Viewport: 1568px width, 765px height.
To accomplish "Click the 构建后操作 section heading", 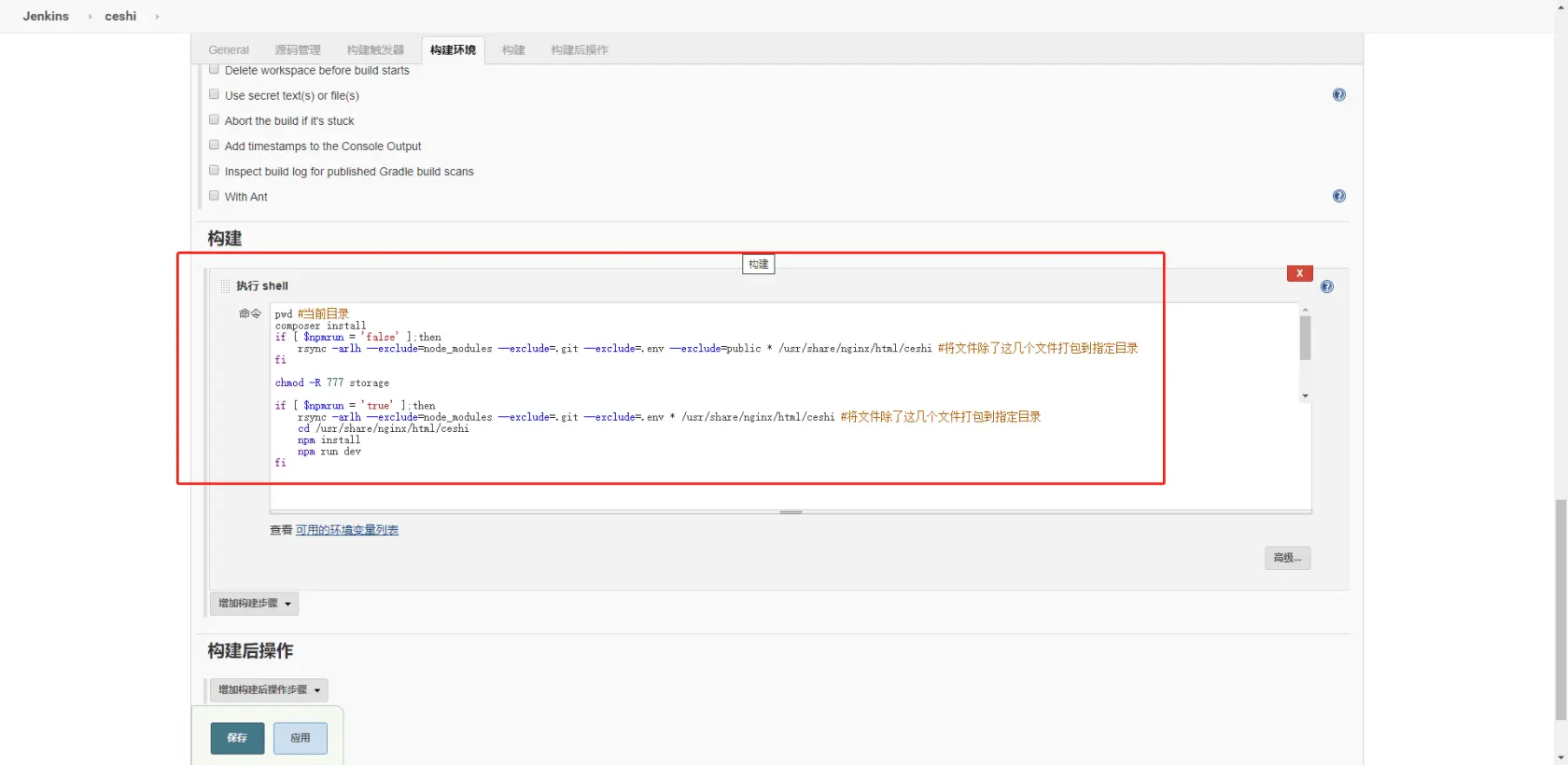I will tap(250, 651).
